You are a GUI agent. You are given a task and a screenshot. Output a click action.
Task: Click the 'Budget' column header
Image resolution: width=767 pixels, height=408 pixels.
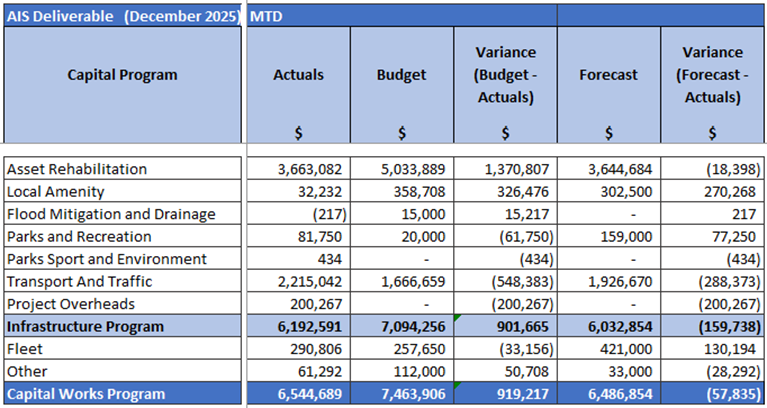pos(401,75)
